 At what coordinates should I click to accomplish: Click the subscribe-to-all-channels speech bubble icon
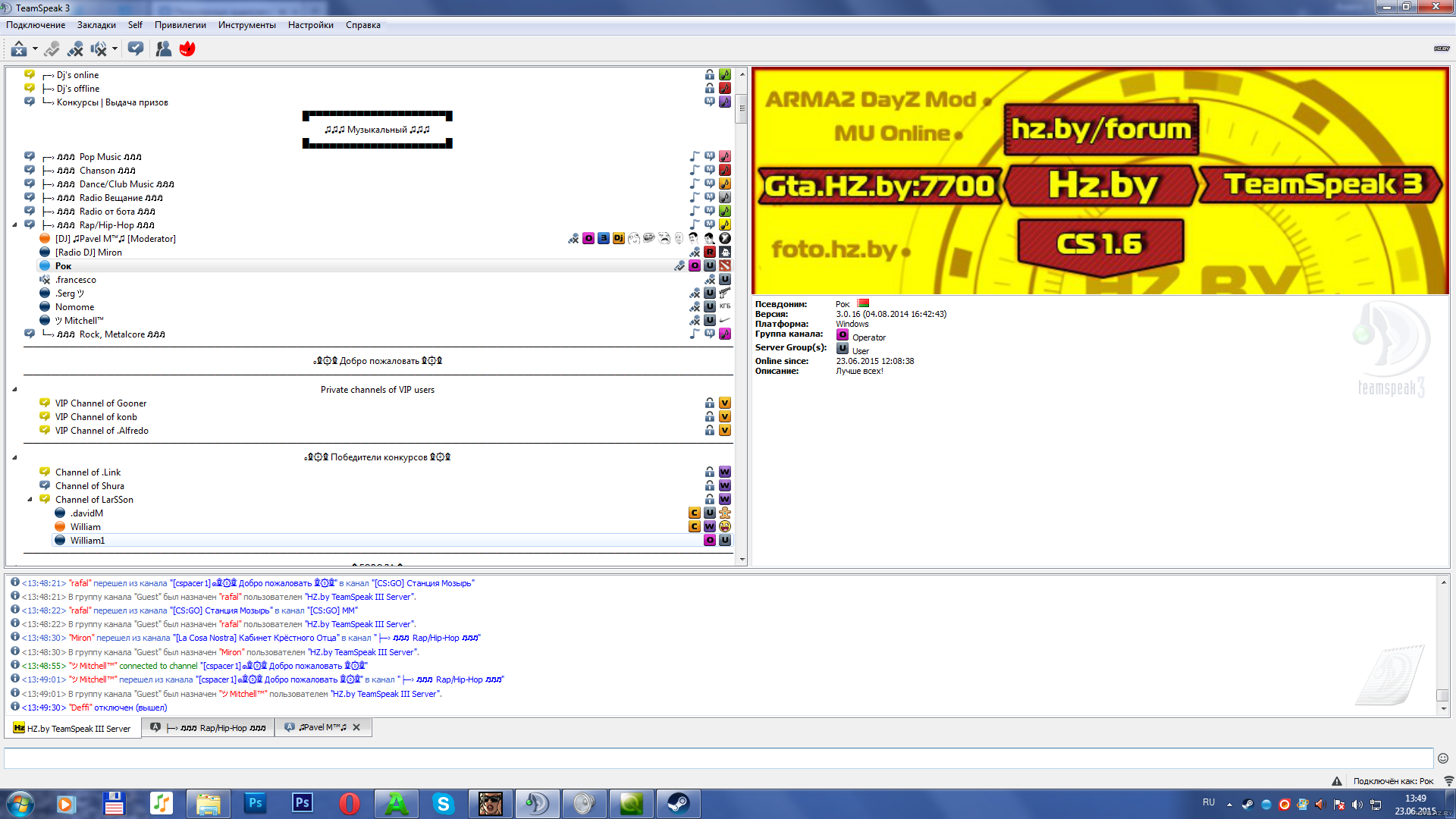(x=136, y=49)
